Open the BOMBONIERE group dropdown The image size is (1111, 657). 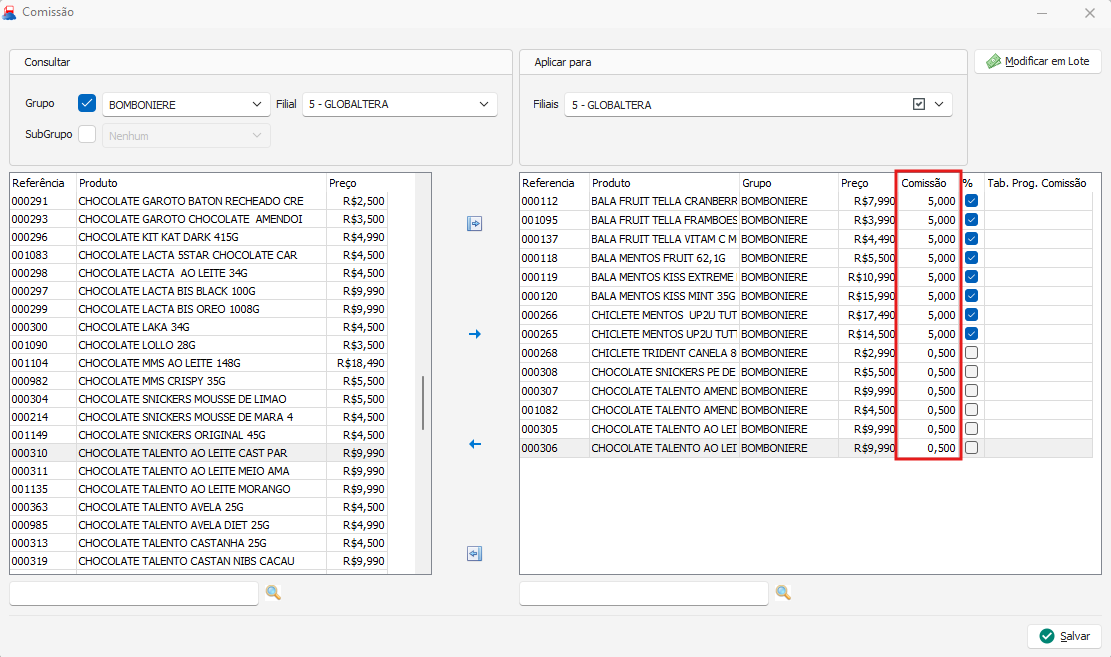256,104
